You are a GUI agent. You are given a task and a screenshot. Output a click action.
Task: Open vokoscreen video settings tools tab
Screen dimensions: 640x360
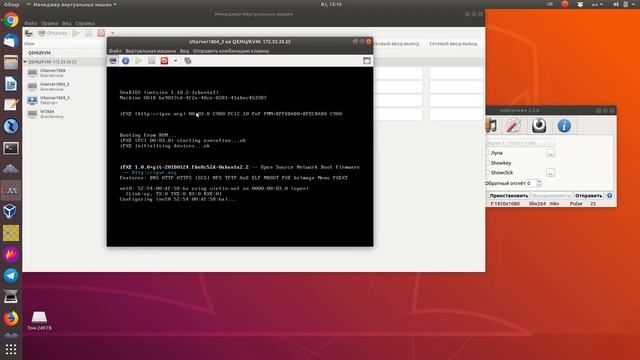(513, 126)
